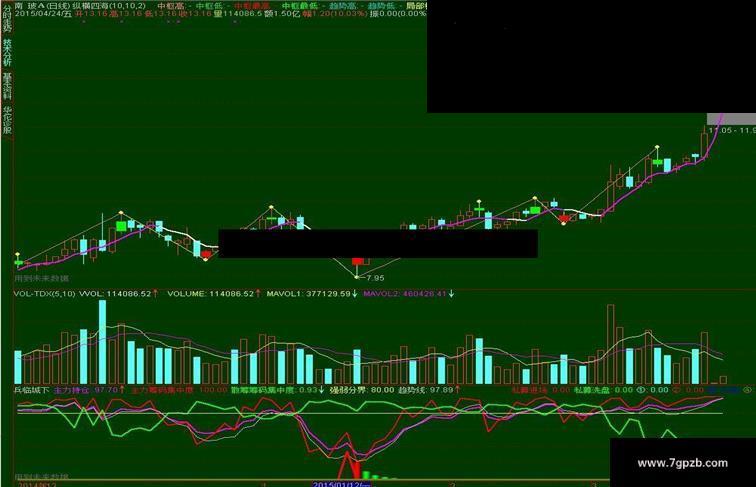Viewport: 756px width, 487px height.
Task: Click the 南玻A(日线) stock title
Action: [42, 6]
